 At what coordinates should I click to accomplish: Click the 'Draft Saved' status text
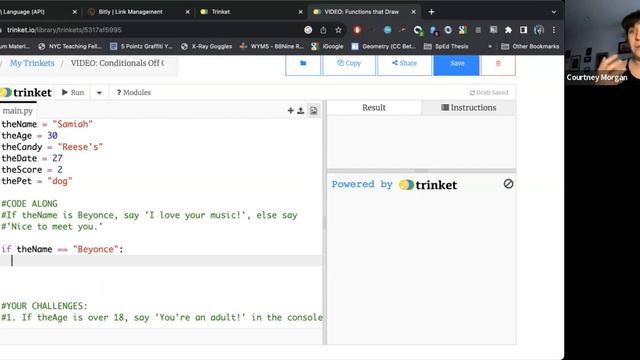point(489,93)
